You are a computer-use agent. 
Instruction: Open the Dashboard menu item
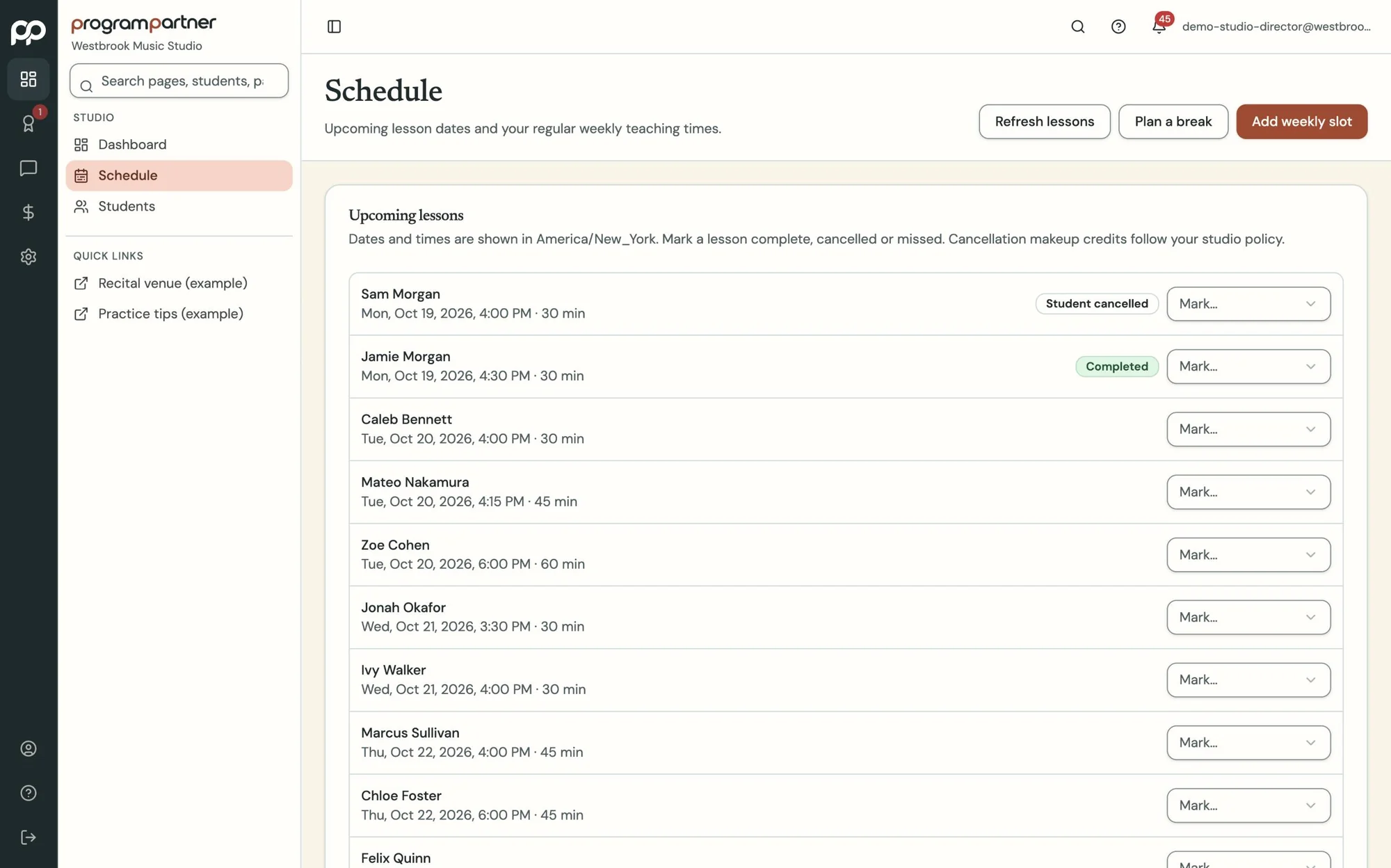[179, 145]
